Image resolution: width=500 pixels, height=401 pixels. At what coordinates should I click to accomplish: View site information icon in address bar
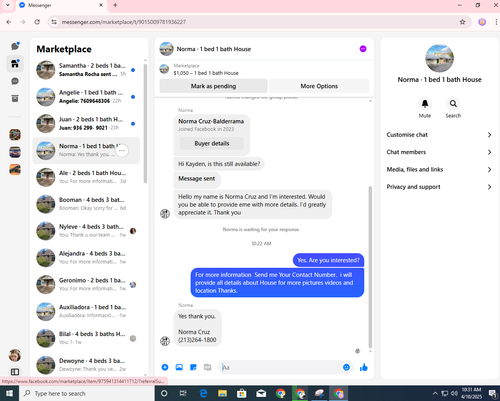(x=54, y=22)
